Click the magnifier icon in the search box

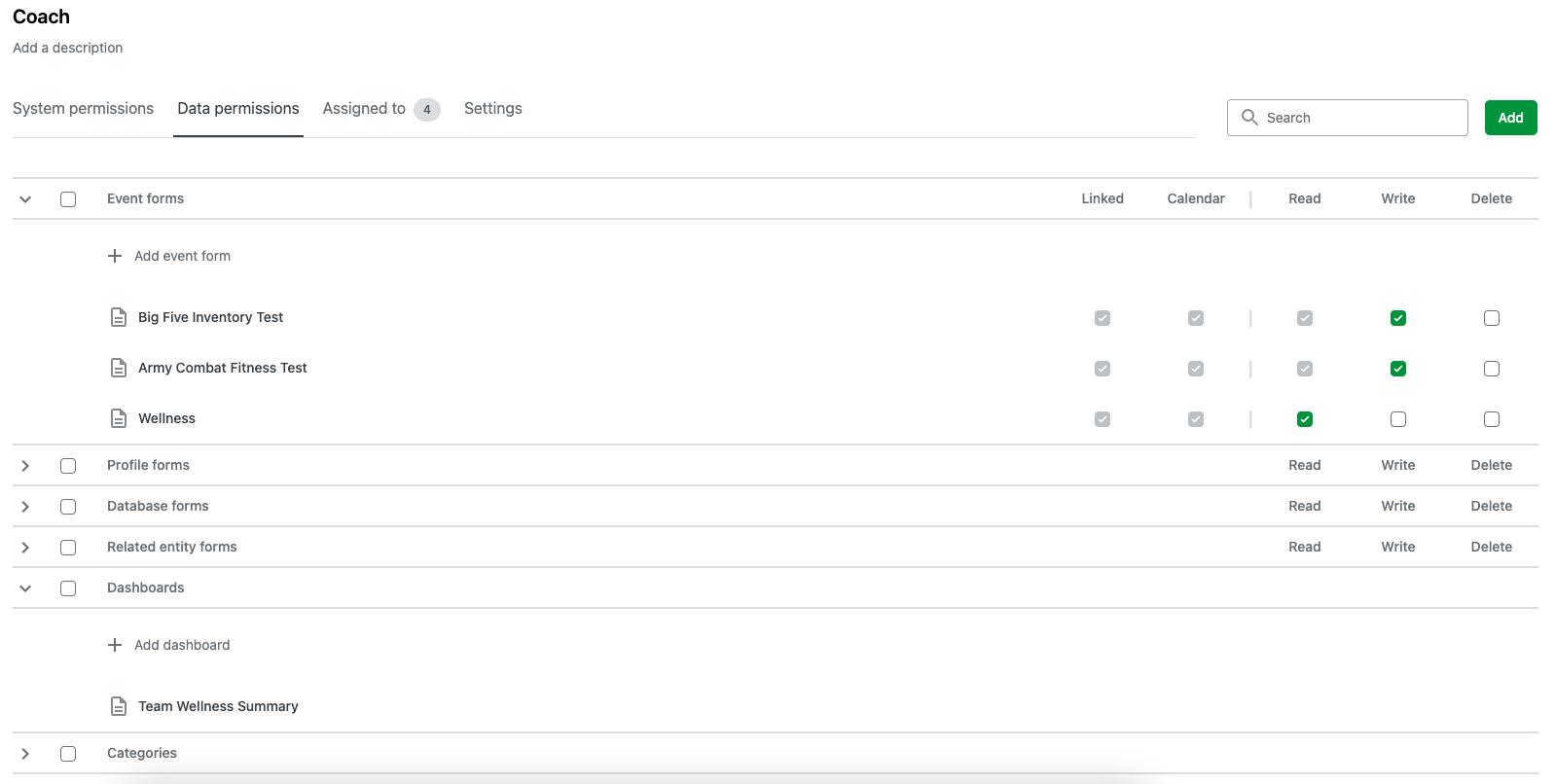click(x=1249, y=118)
